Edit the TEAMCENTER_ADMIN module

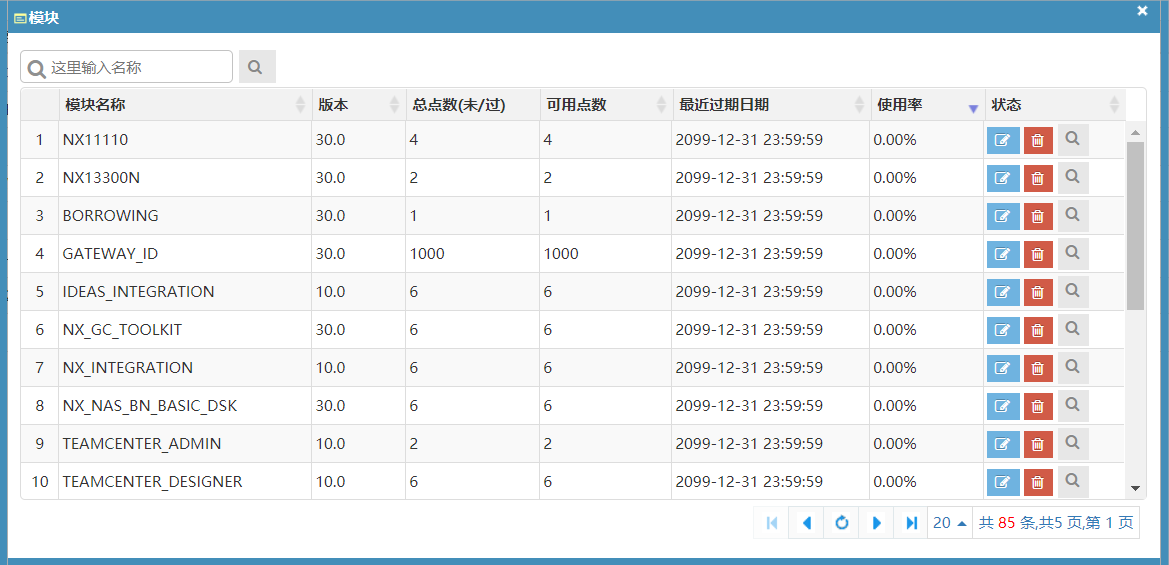(x=1003, y=445)
